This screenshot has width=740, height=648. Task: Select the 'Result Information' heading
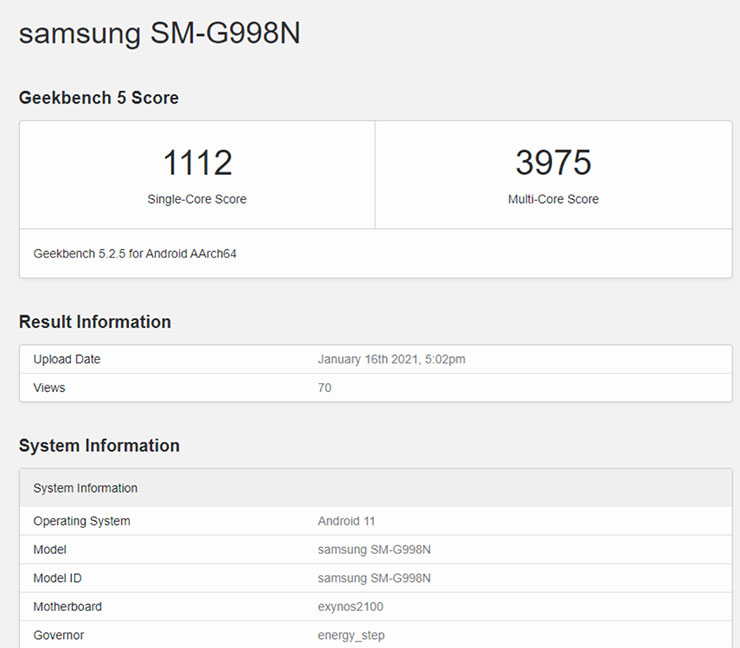95,322
